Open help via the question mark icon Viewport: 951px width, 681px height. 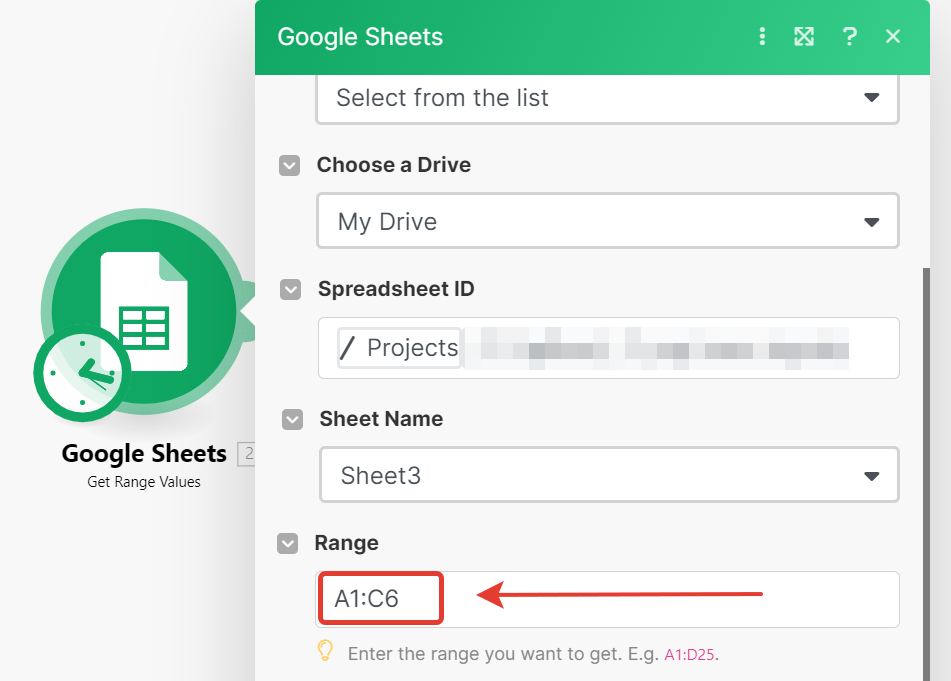(849, 37)
